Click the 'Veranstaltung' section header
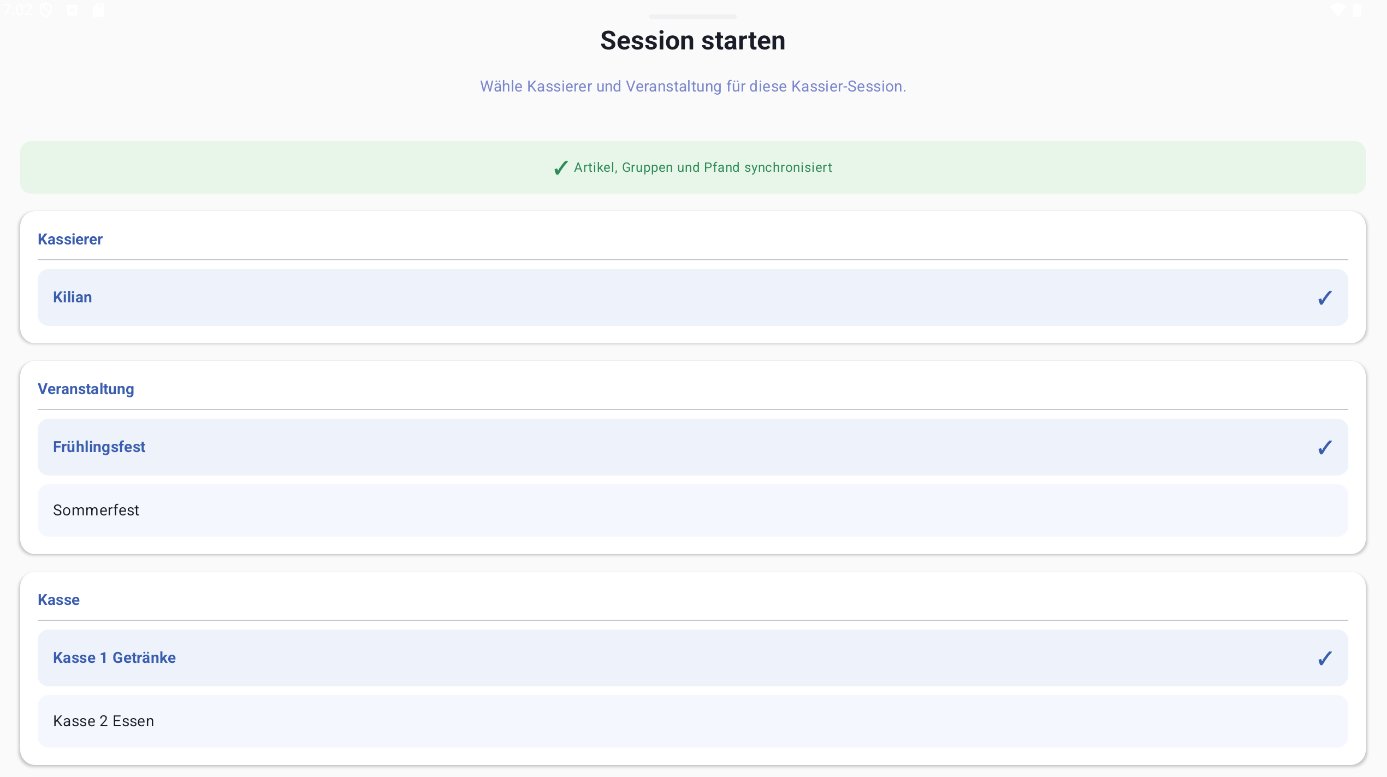The image size is (1387, 777). click(86, 389)
